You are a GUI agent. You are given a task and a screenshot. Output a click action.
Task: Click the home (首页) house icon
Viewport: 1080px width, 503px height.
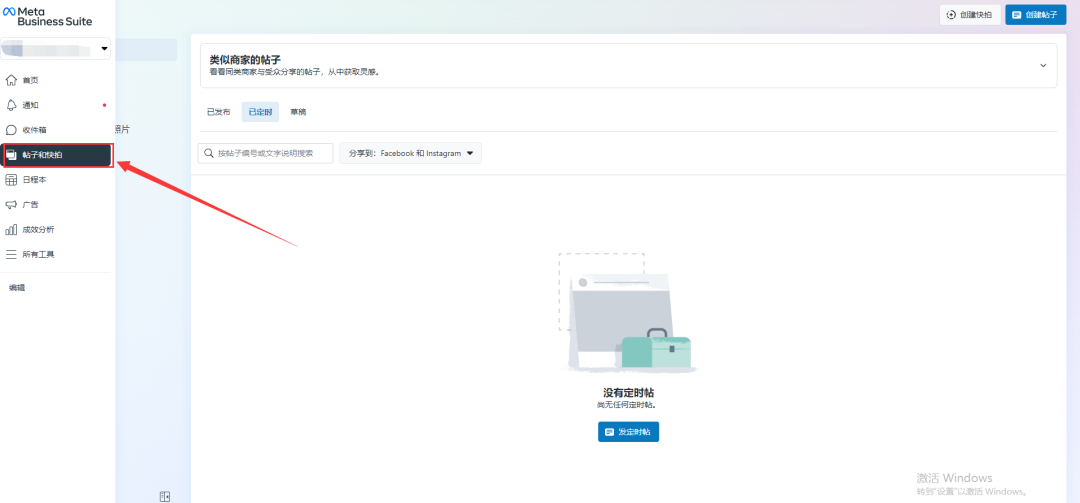(x=11, y=81)
